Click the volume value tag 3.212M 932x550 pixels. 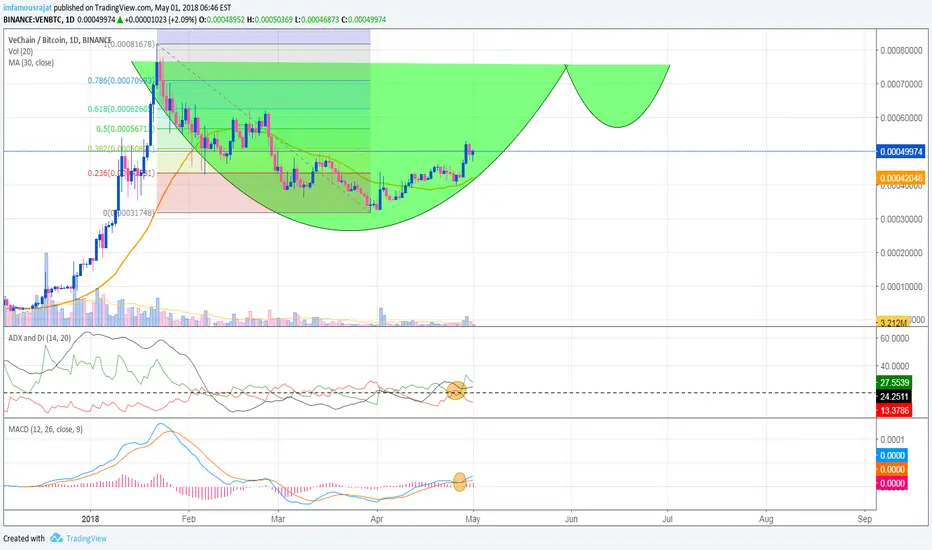pyautogui.click(x=893, y=322)
